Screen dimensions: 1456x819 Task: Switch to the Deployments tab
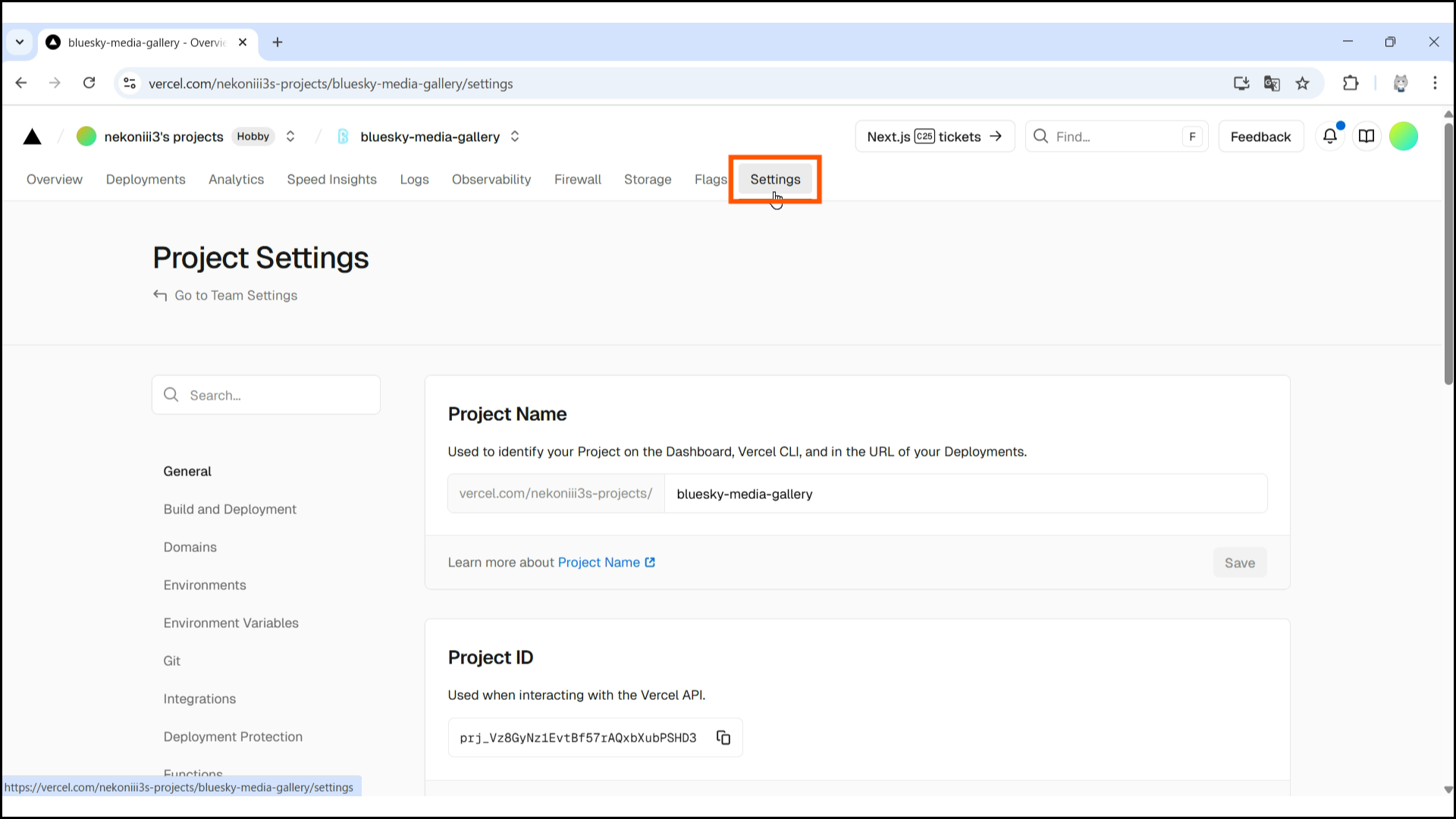pyautogui.click(x=146, y=180)
